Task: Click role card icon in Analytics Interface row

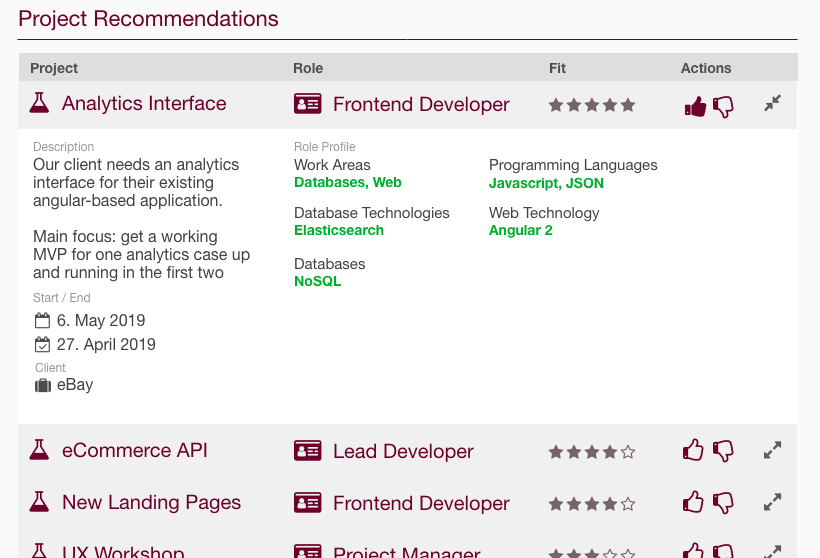Action: click(x=307, y=104)
